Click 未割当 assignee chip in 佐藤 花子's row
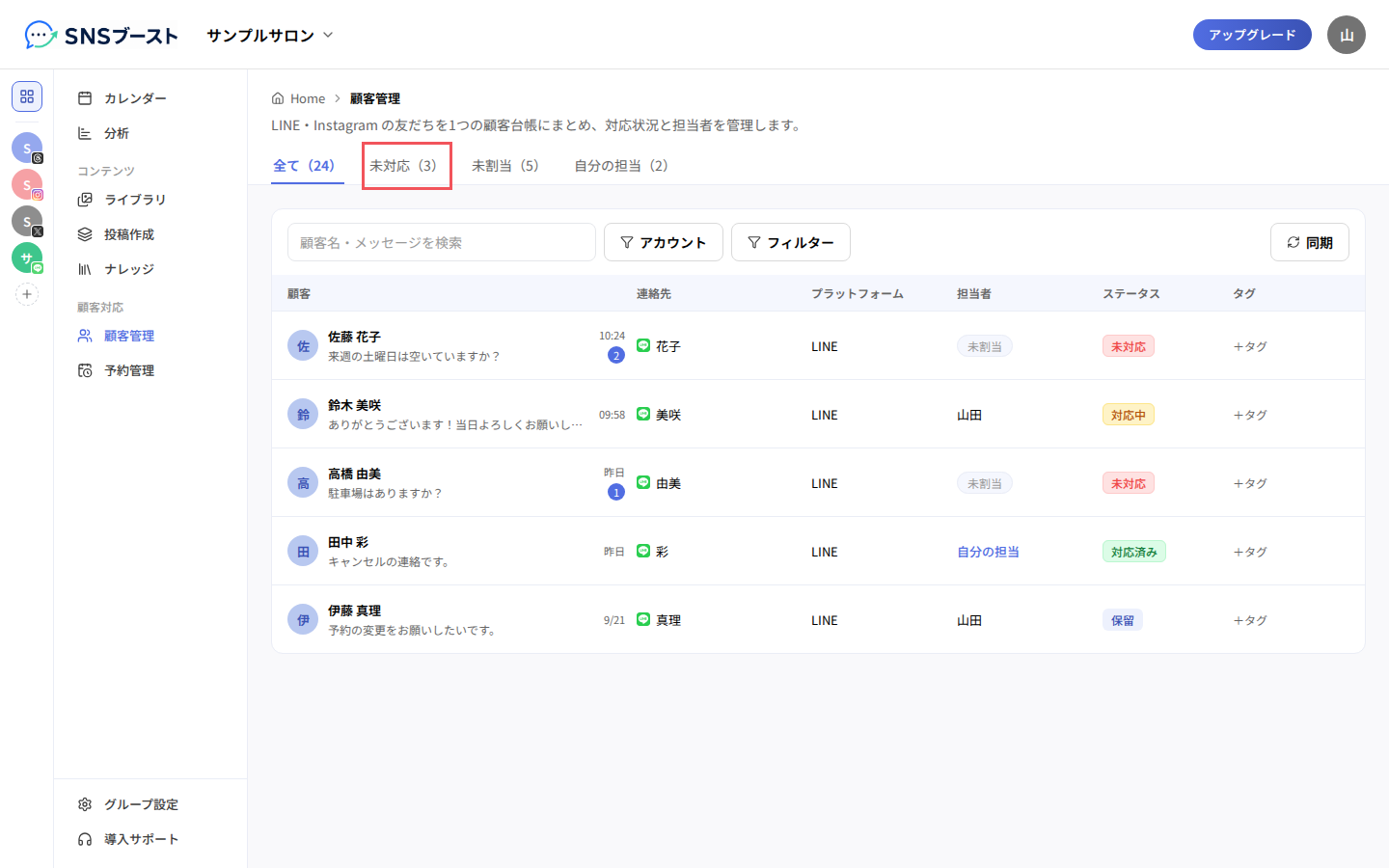Screen dimensions: 1389x868 pyautogui.click(x=985, y=346)
